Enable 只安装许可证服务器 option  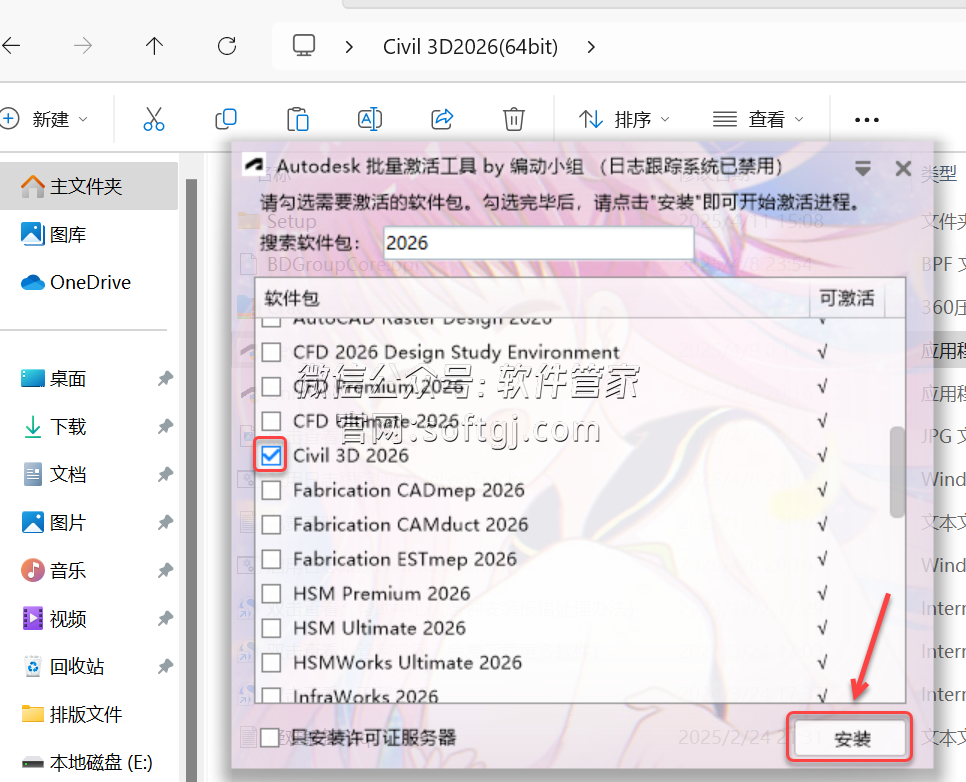tap(270, 738)
